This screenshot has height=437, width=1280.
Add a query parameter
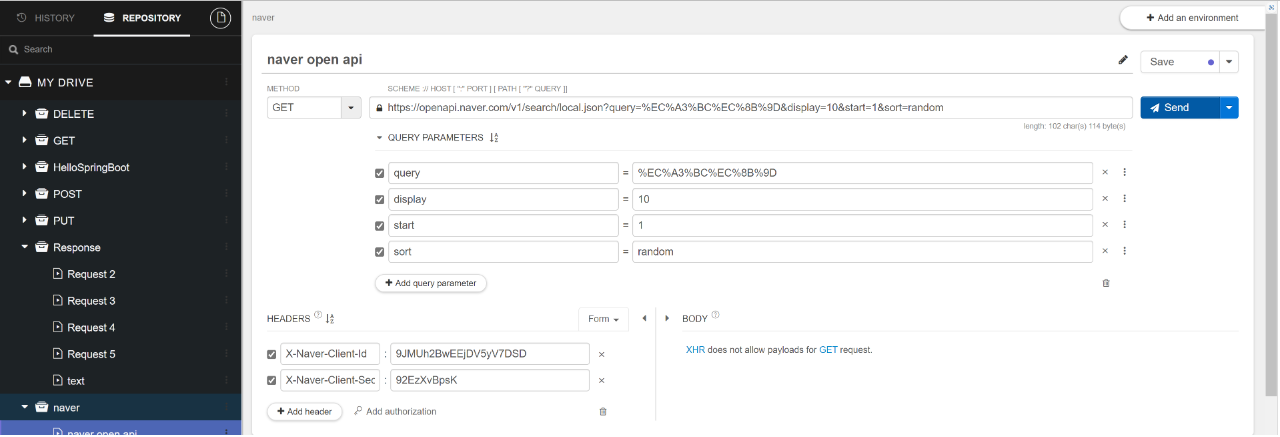tap(431, 283)
